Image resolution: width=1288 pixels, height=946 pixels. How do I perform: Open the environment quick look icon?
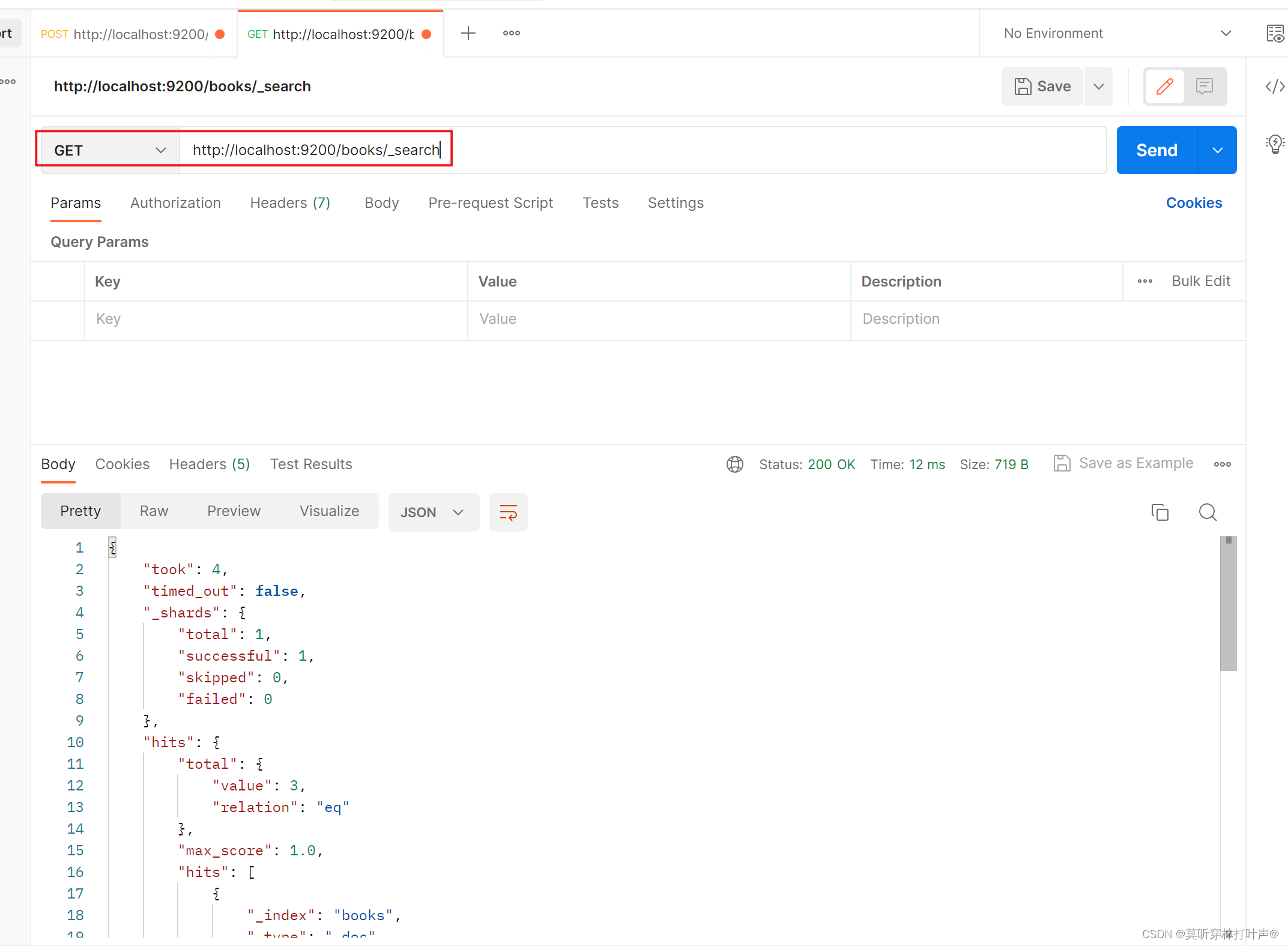tap(1274, 34)
